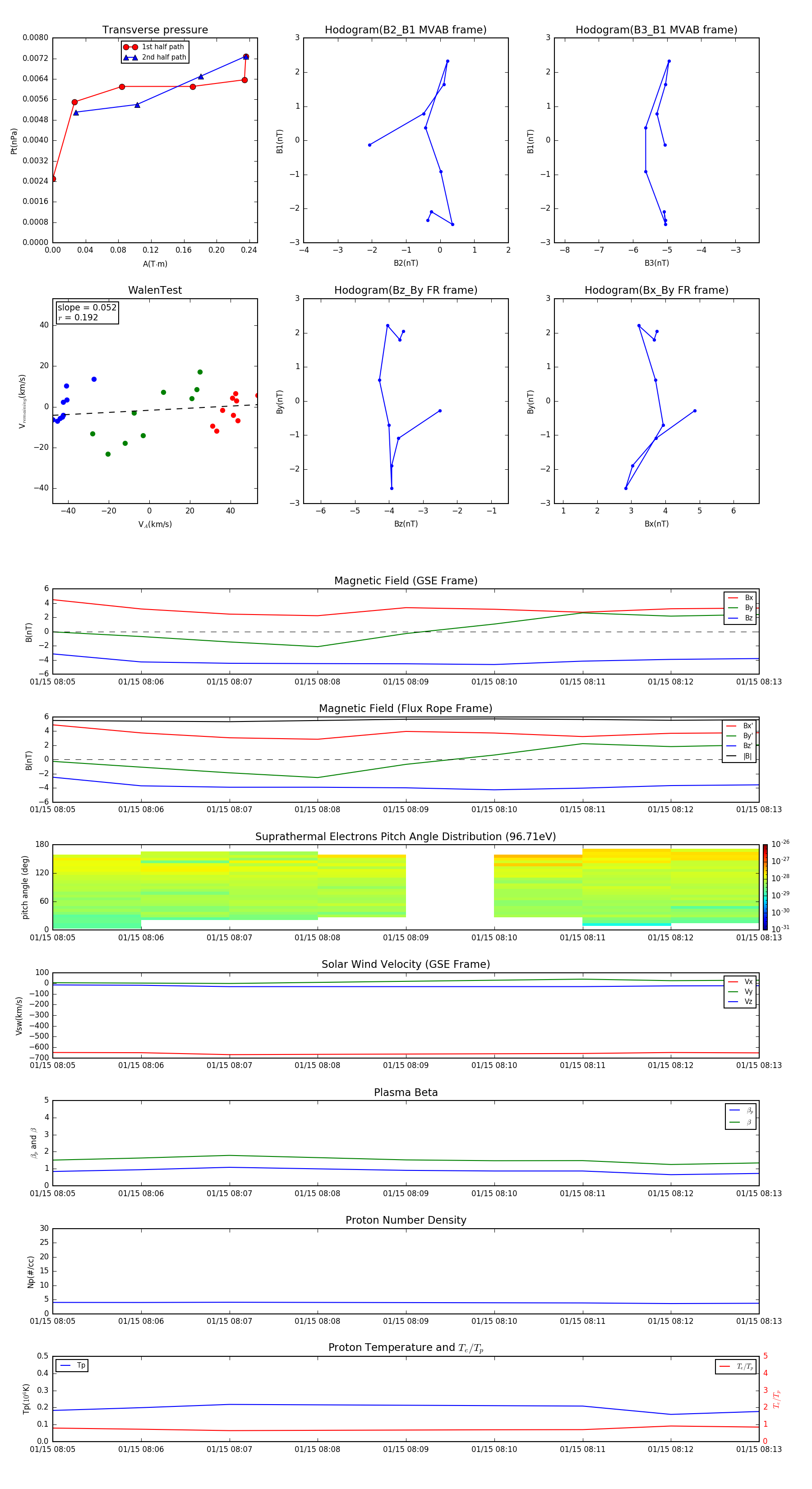This screenshot has width=812, height=1489.
Task: Click '10^-31' colorbar tick label
Action: click(x=780, y=929)
